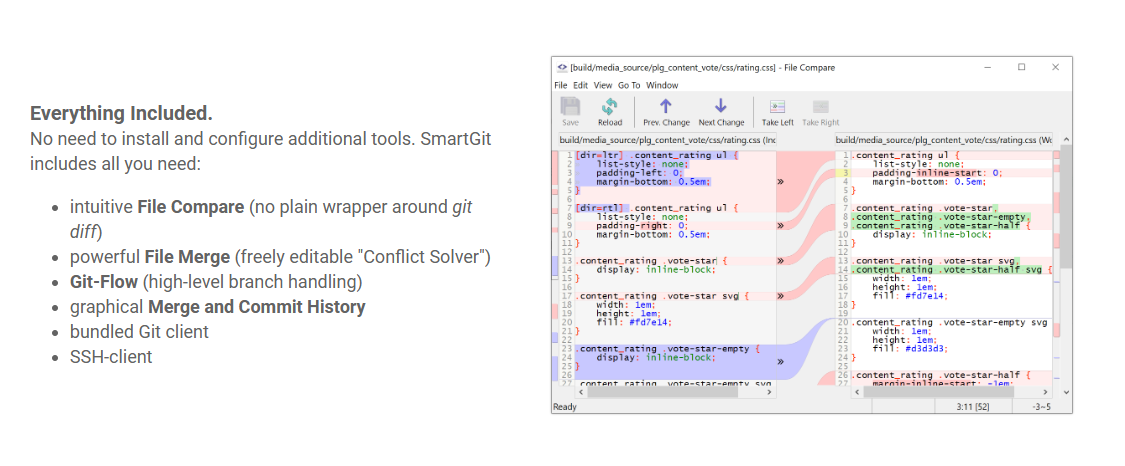Click padding-inline-start: 0; in right pane
The width and height of the screenshot is (1125, 466).
click(937, 173)
